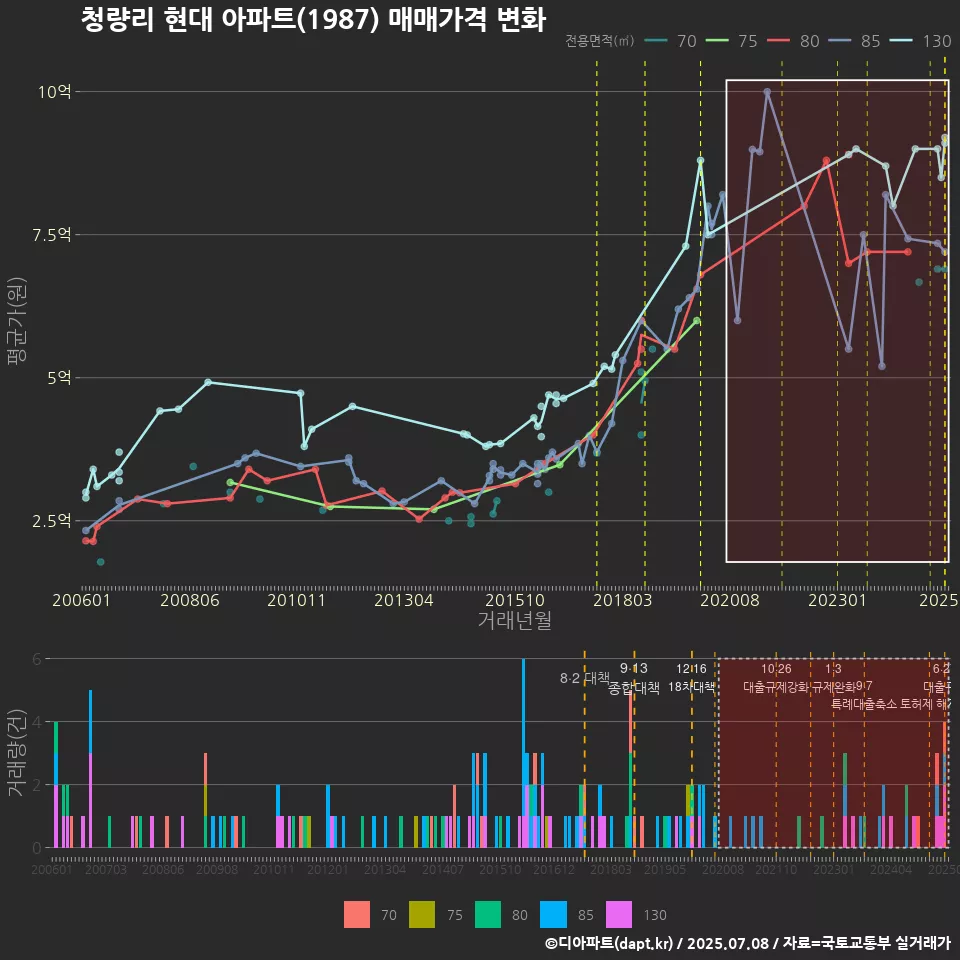Select the blue 85 swatch in bar legend

pyautogui.click(x=553, y=915)
